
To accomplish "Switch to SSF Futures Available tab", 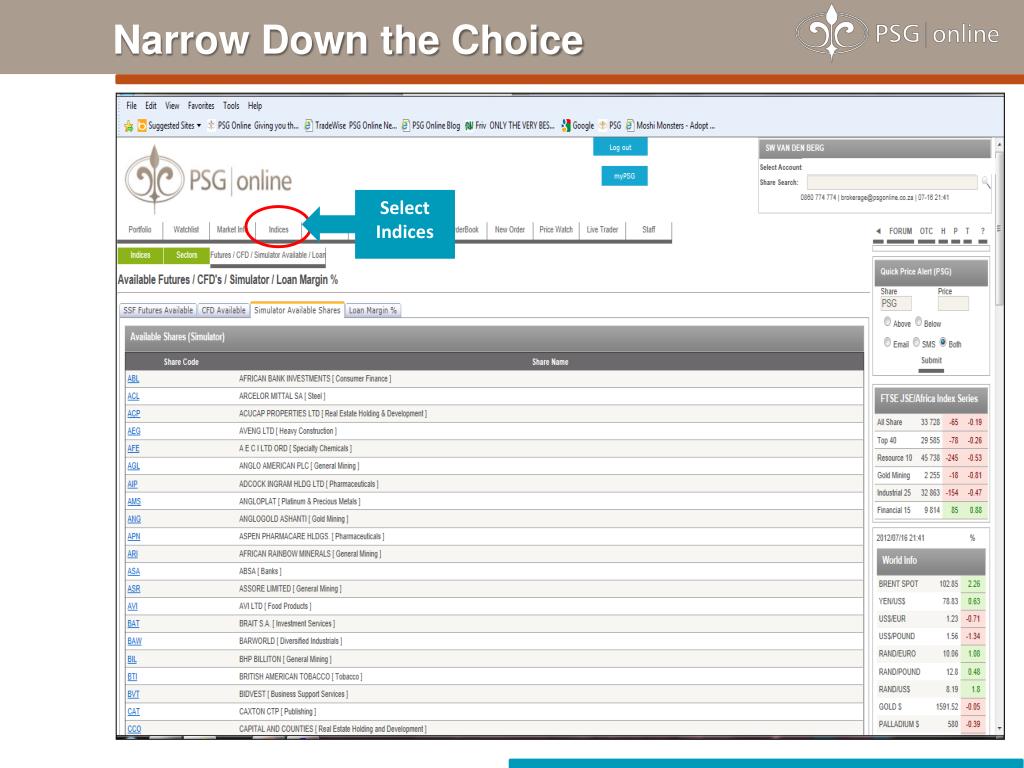I will tap(159, 311).
